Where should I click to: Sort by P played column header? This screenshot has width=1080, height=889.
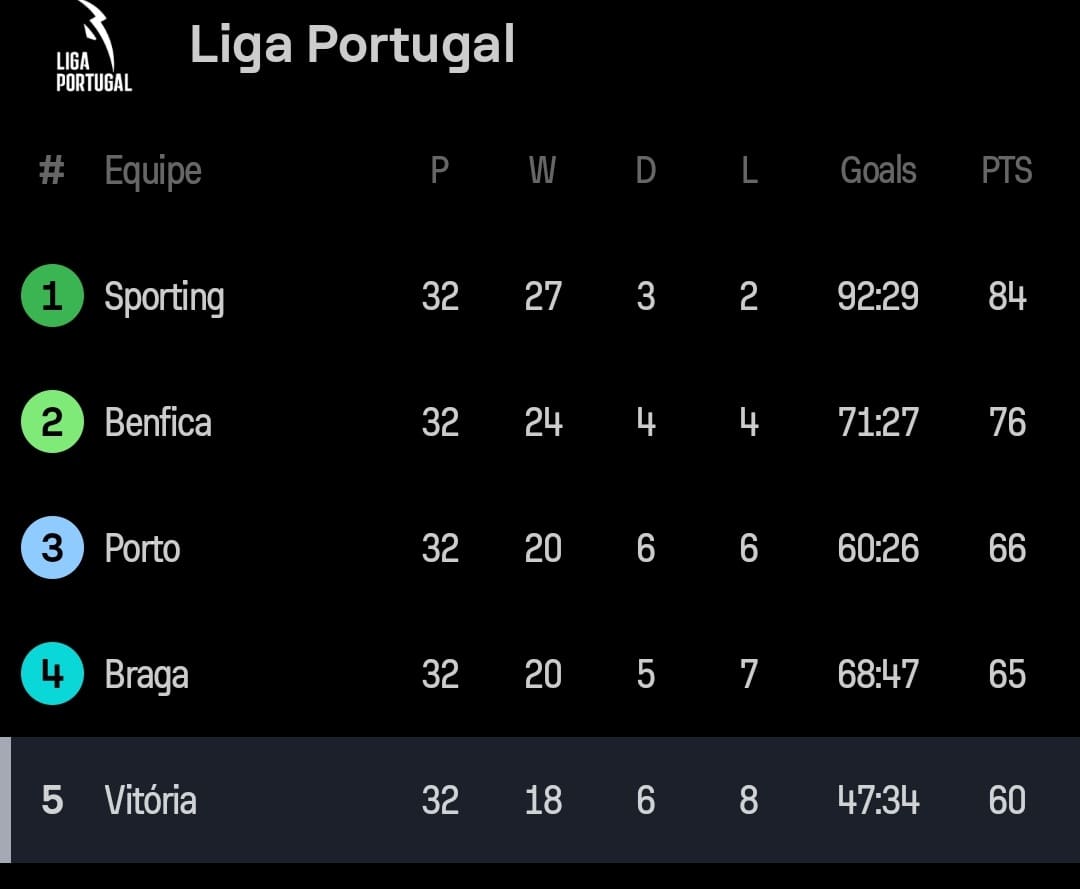click(439, 170)
